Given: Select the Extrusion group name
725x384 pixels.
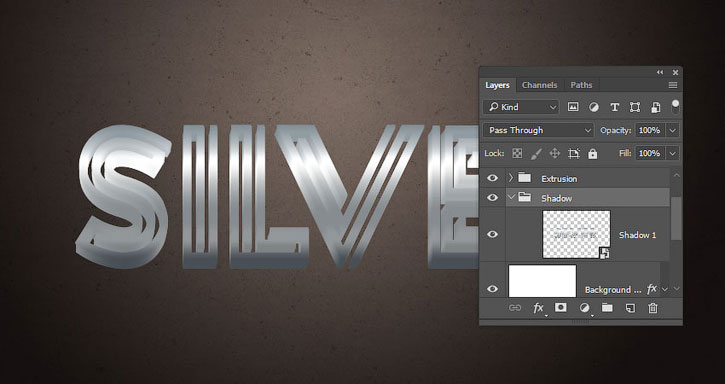Looking at the screenshot, I should point(559,179).
